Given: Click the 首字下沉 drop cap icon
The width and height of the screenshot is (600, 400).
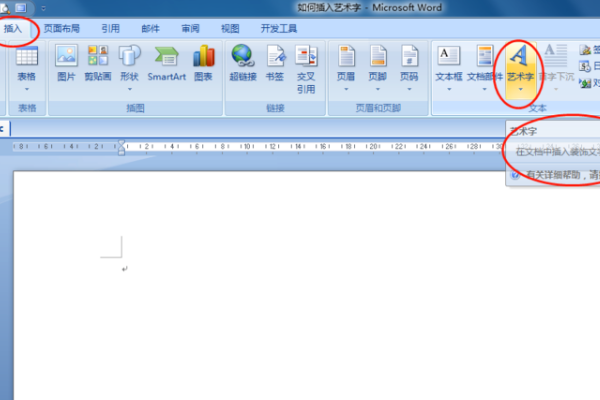Looking at the screenshot, I should coord(556,56).
